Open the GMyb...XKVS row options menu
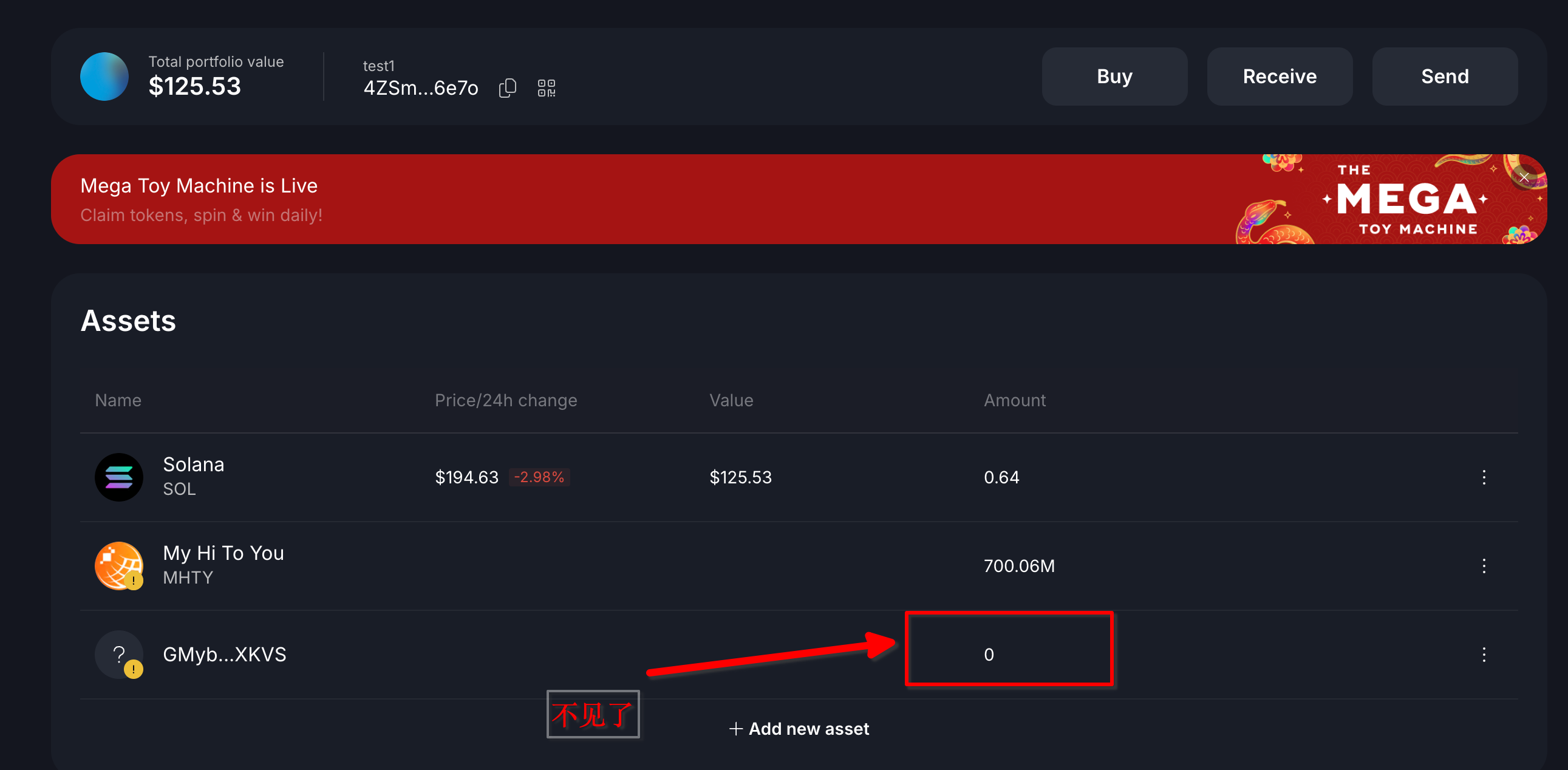 click(x=1484, y=655)
